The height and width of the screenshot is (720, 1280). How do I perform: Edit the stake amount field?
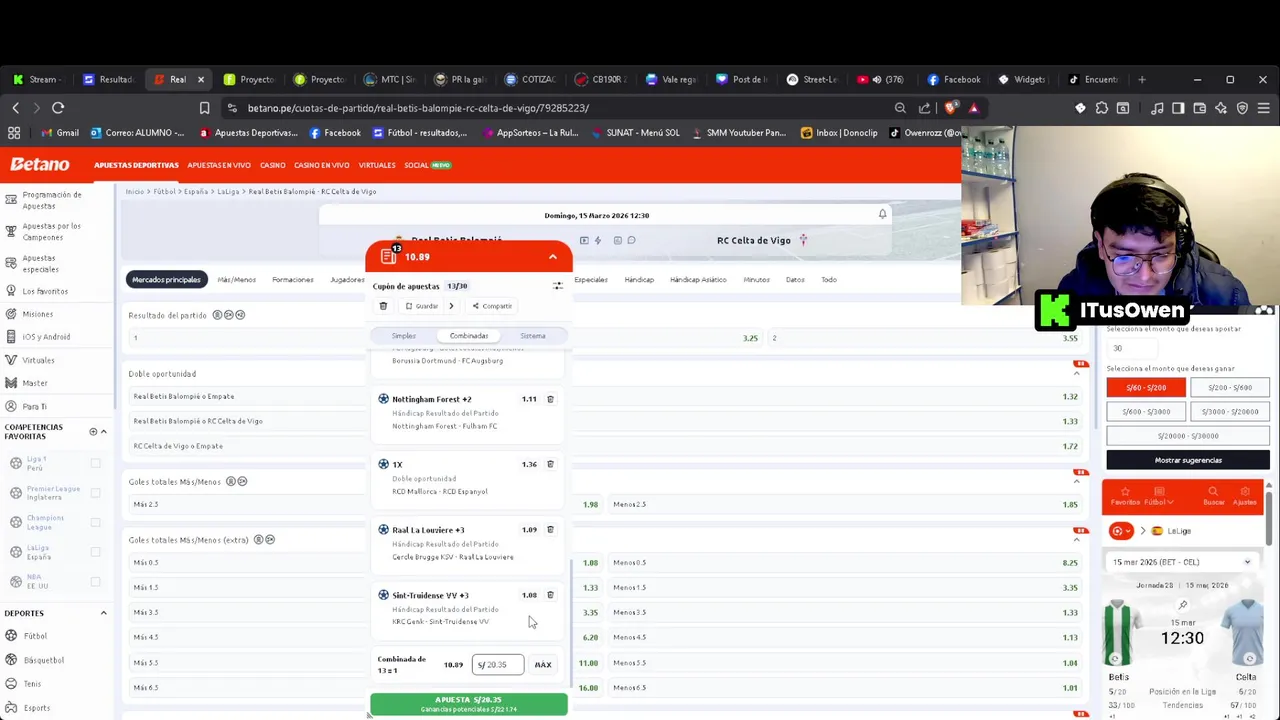(498, 665)
